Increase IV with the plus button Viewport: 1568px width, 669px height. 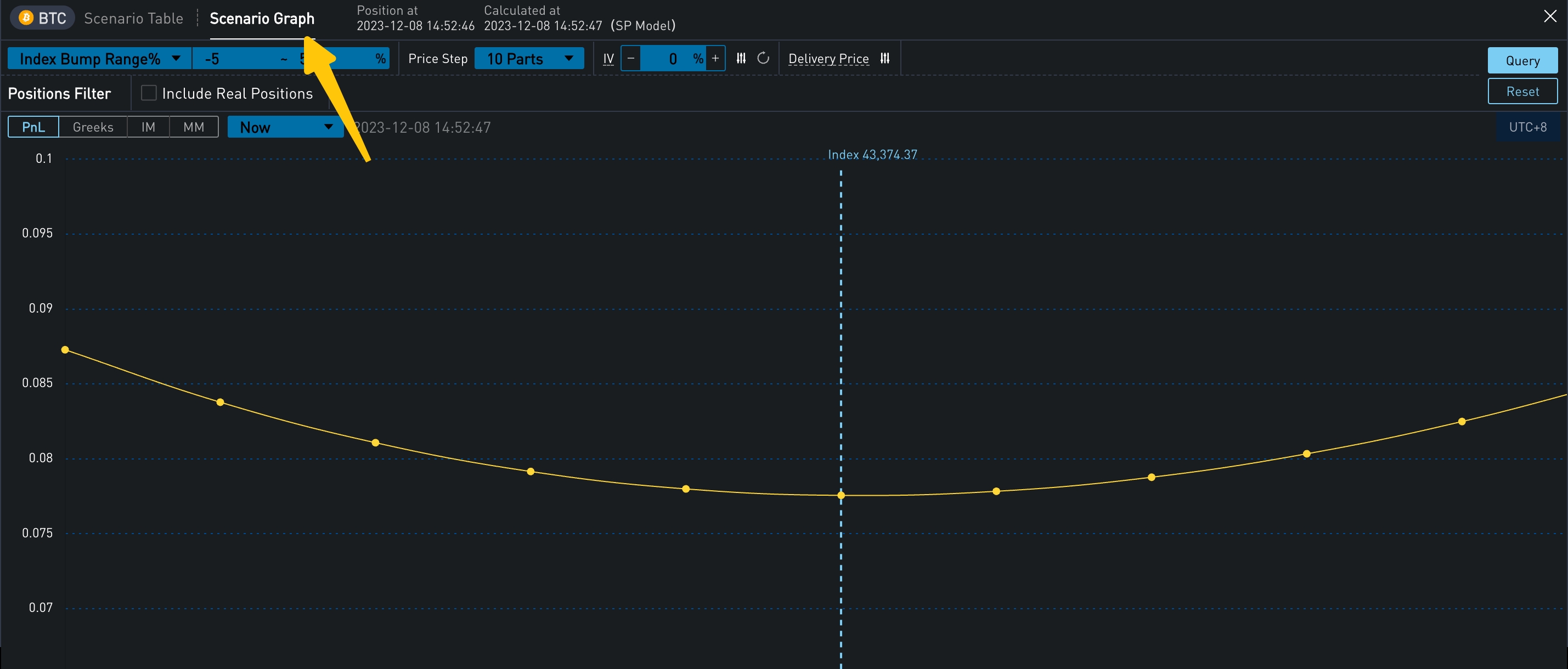click(x=715, y=59)
